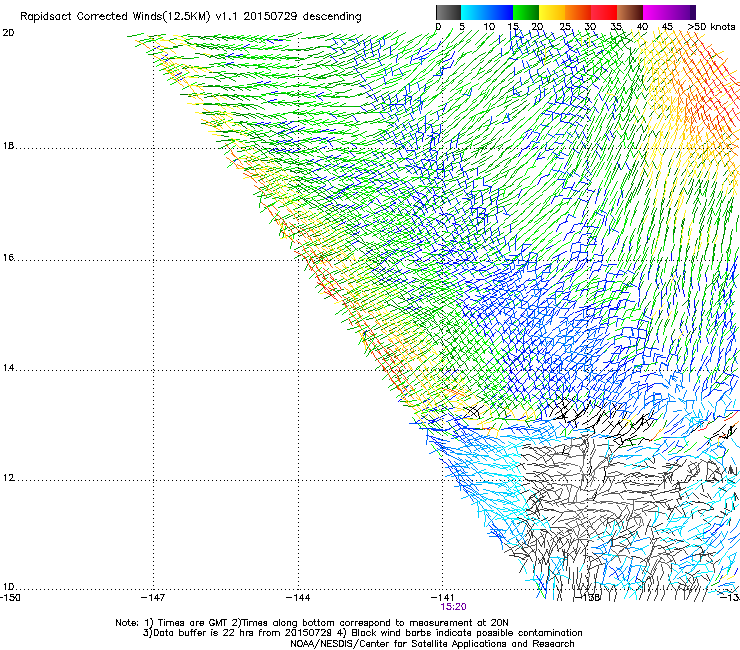The height and width of the screenshot is (650, 740).
Task: Click the longitude label -147
Action: [x=153, y=598]
